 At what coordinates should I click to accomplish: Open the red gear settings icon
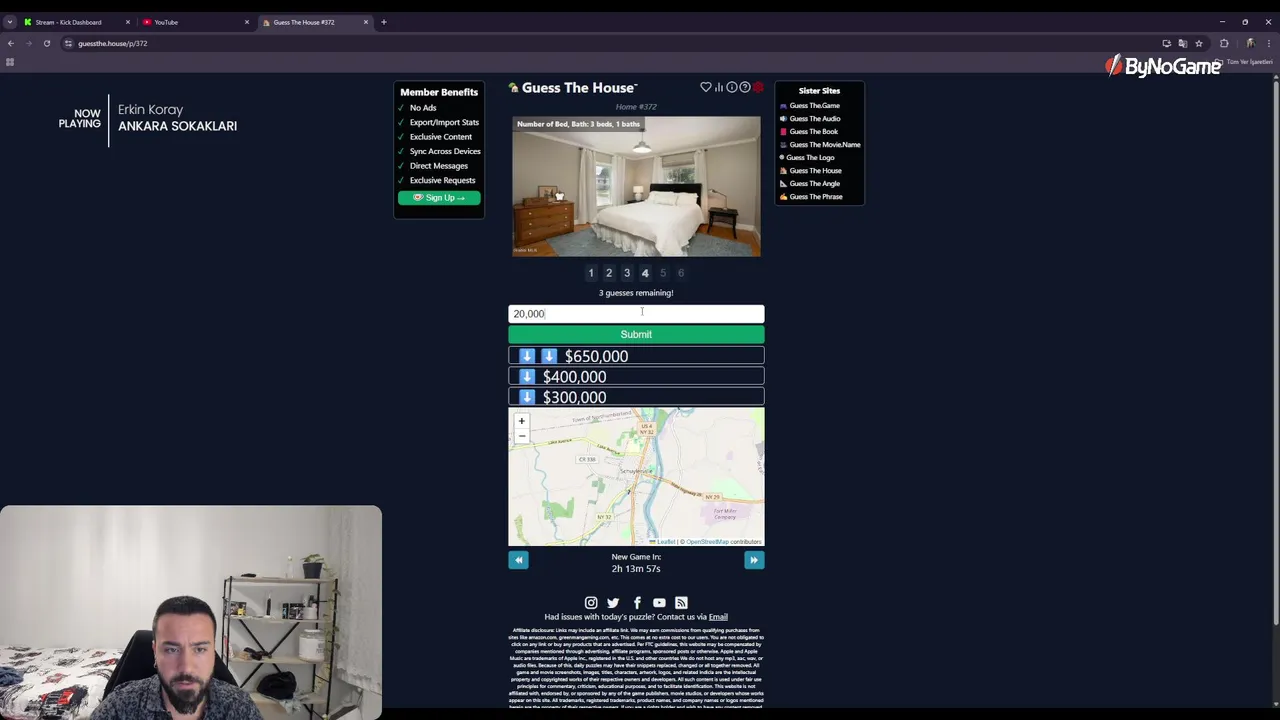758,87
